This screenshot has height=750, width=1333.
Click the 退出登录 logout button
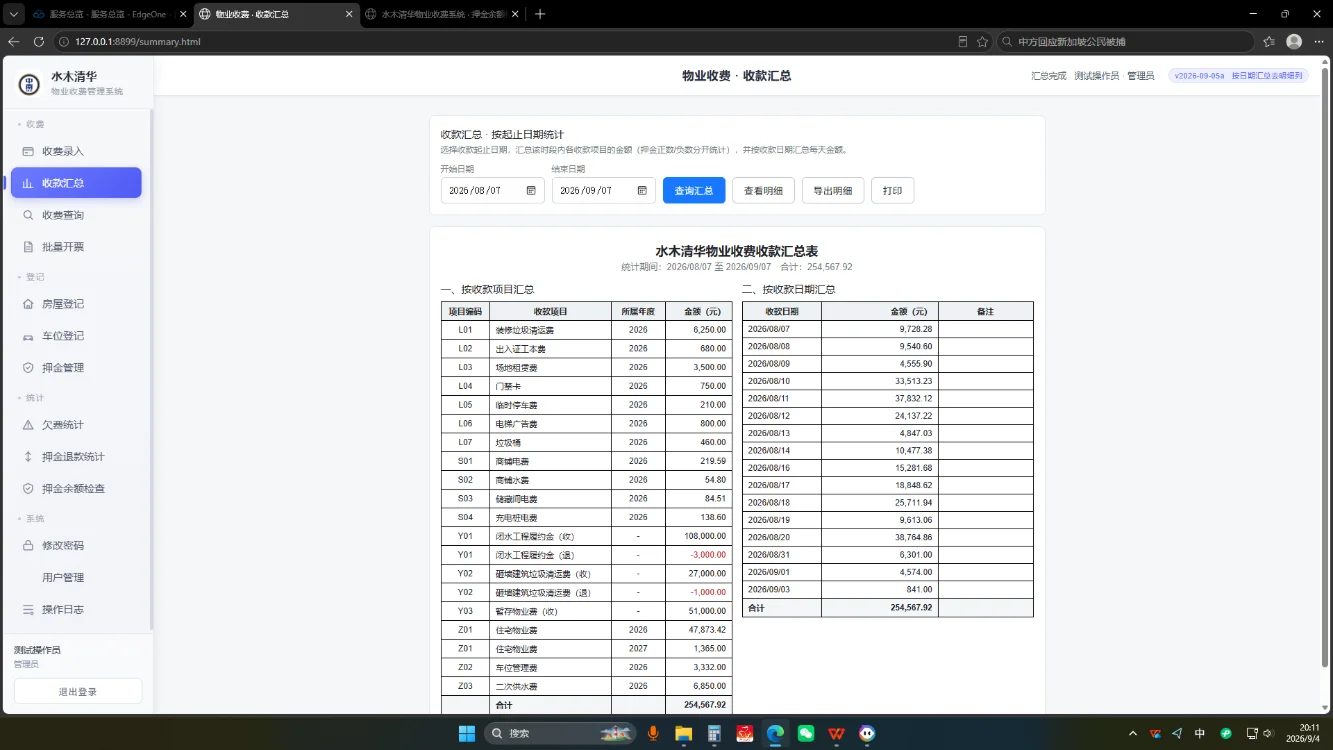click(x=78, y=691)
